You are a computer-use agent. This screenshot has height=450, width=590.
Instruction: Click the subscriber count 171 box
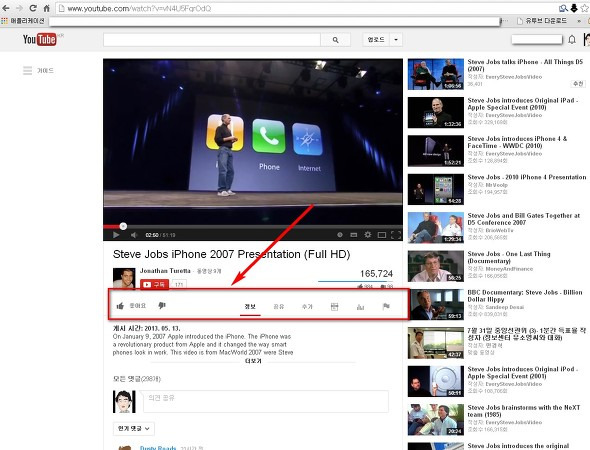click(x=179, y=284)
